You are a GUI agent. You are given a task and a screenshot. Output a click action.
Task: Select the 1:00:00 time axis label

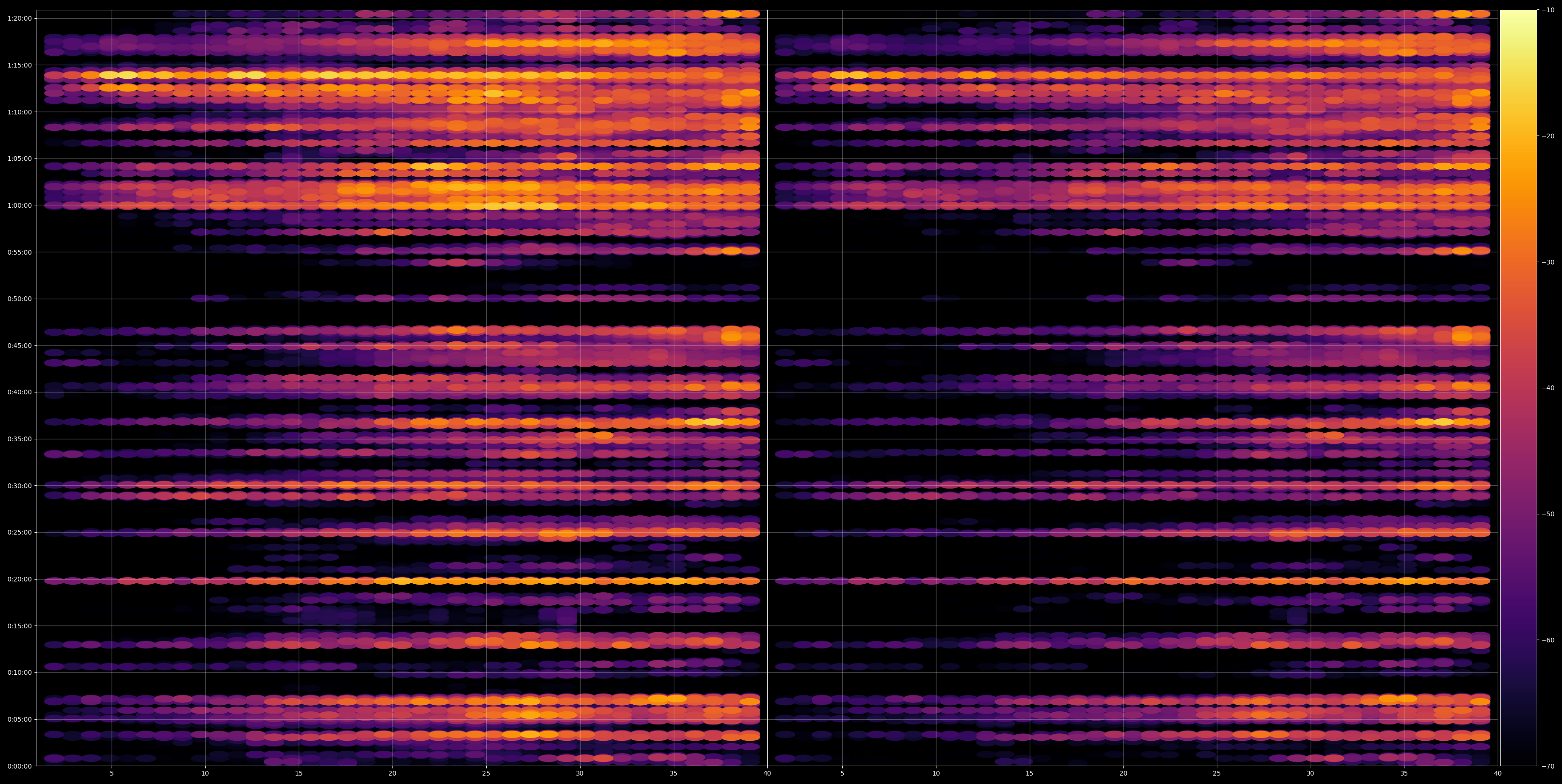[19, 205]
